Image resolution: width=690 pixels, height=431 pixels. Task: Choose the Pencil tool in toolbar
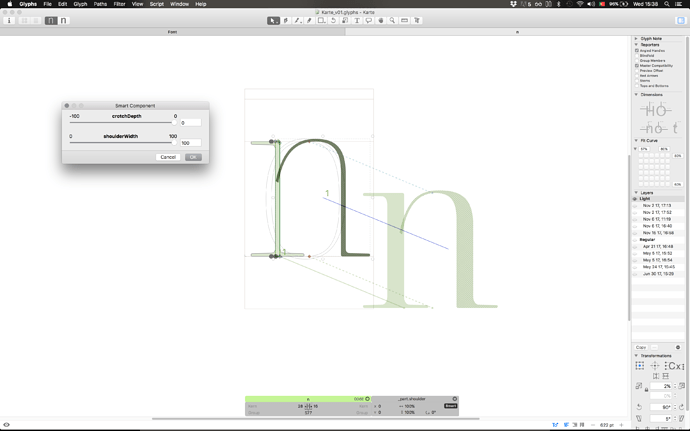(309, 21)
